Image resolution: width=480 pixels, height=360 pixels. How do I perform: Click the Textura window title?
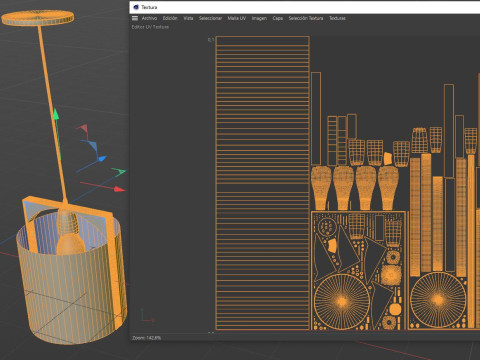tap(149, 7)
